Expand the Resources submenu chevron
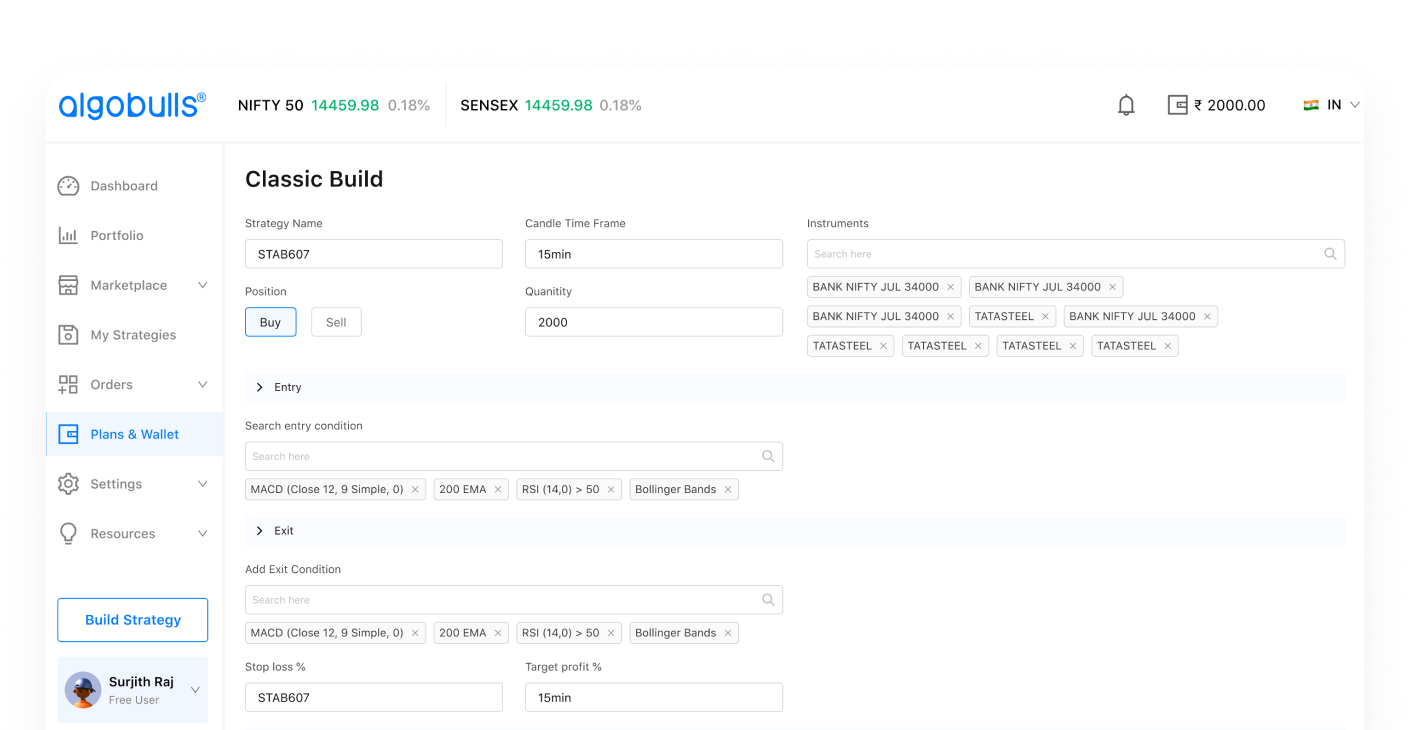1408x730 pixels. pyautogui.click(x=202, y=534)
